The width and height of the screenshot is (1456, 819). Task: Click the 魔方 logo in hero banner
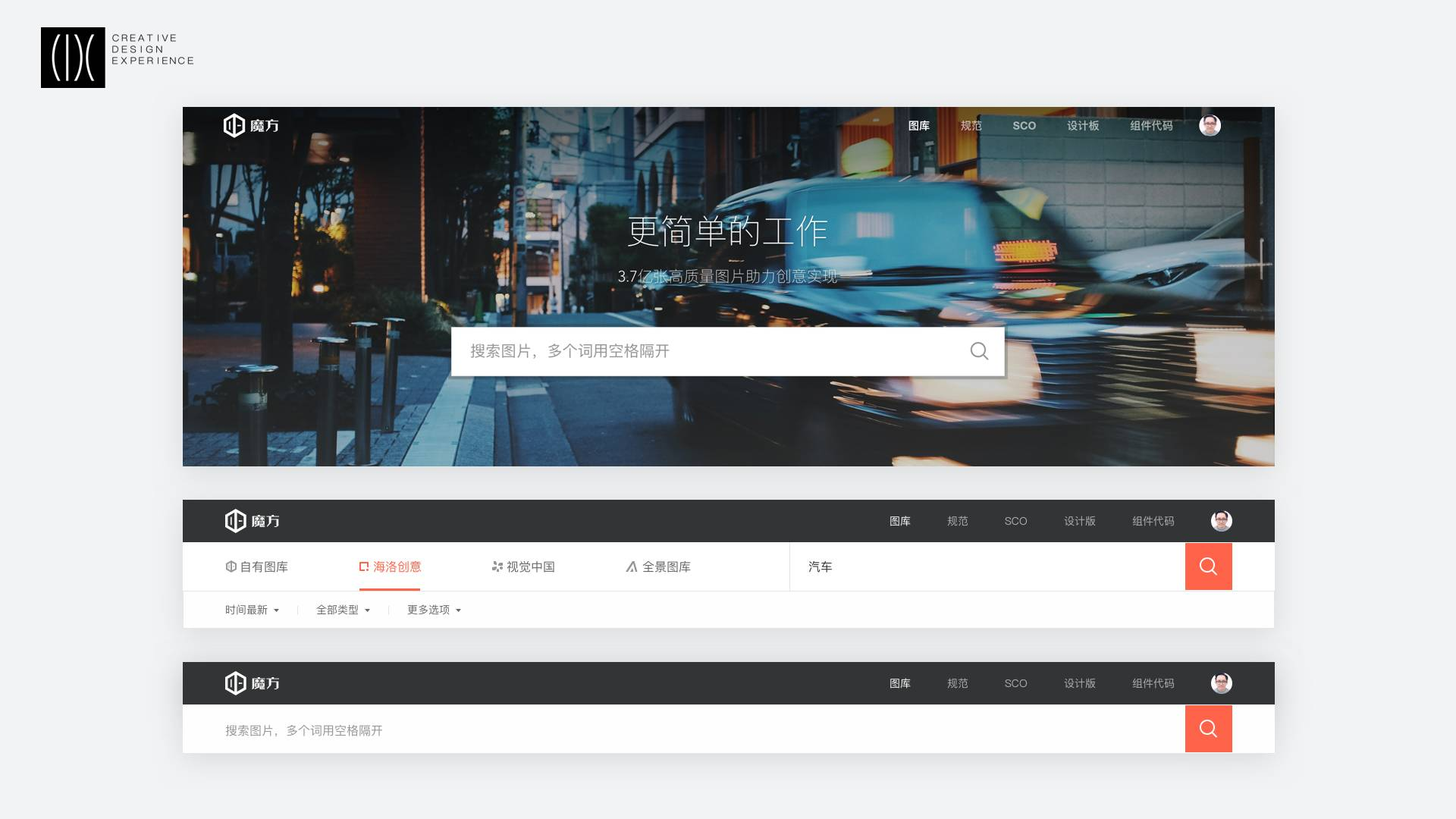point(251,125)
